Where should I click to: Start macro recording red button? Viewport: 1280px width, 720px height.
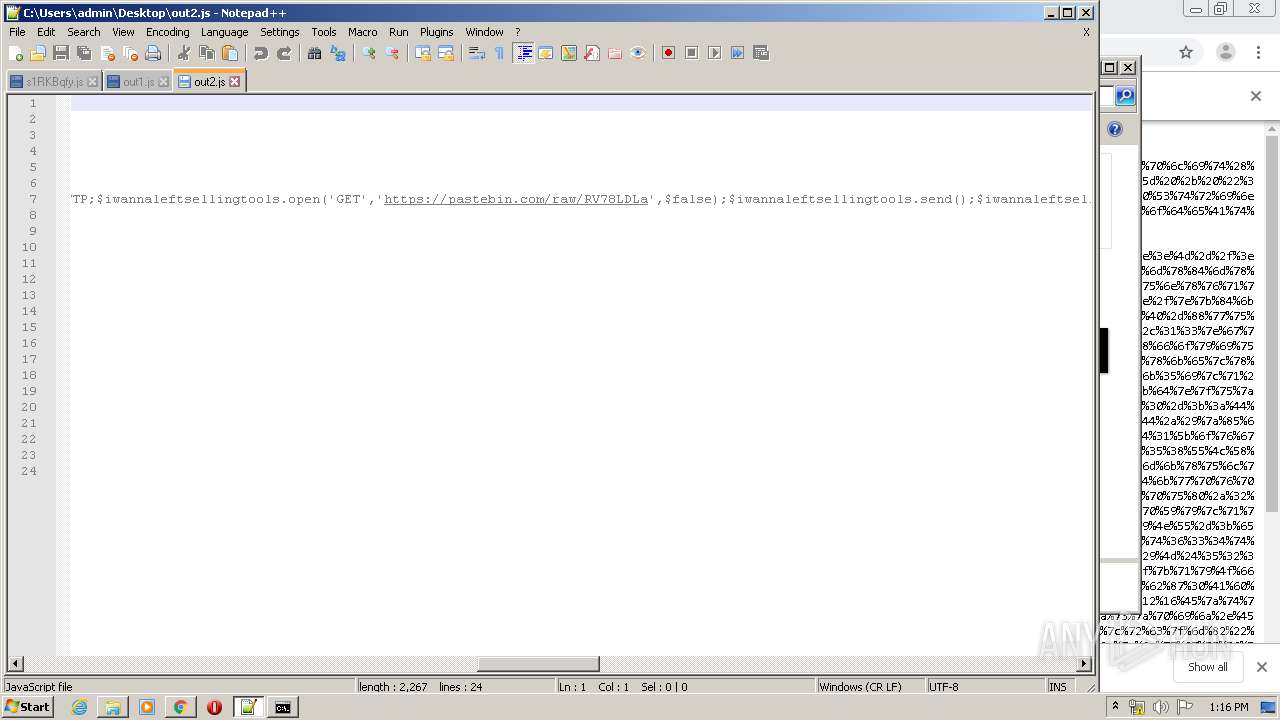click(668, 53)
